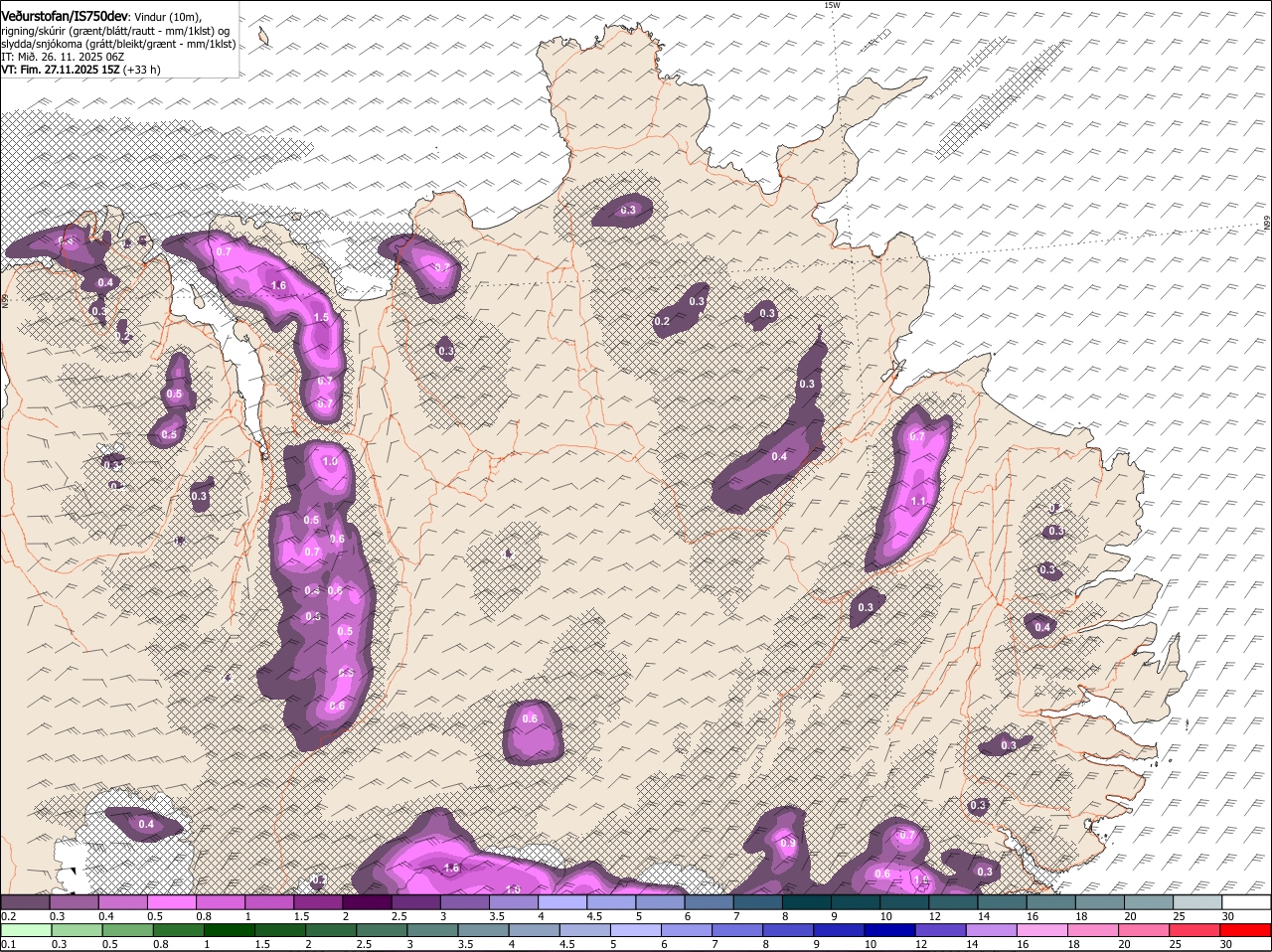The height and width of the screenshot is (952, 1272).
Task: Select upper legend swatch between 10 and 12
Action: [x=905, y=902]
